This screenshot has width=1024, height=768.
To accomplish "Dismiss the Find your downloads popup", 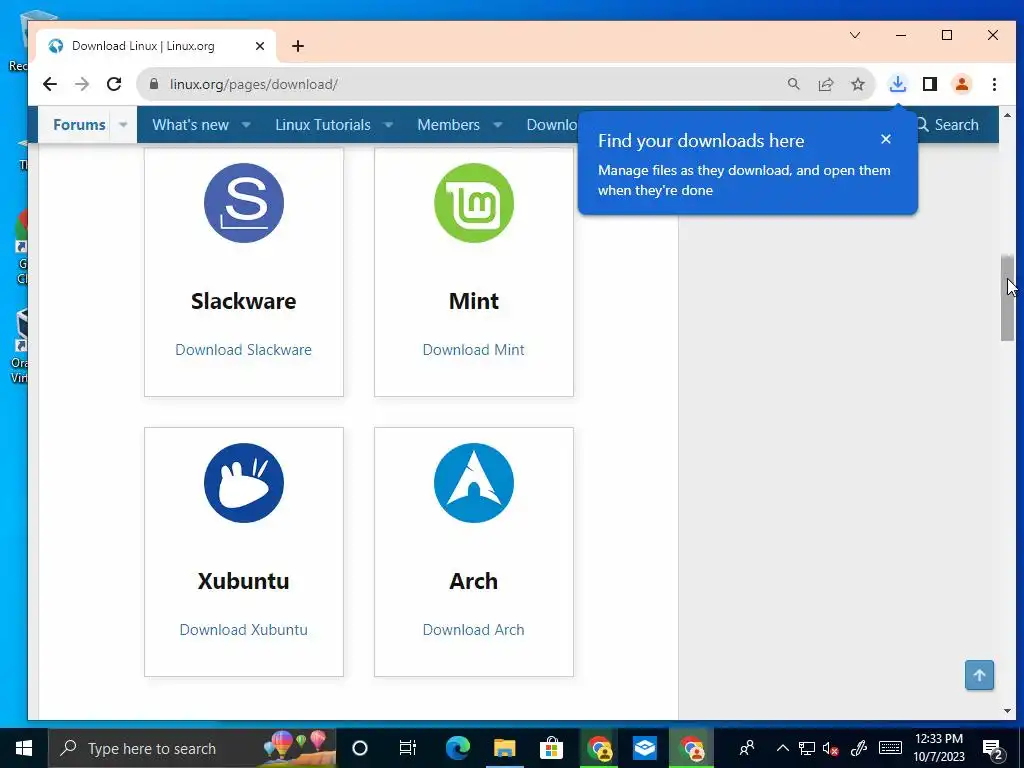I will (886, 139).
